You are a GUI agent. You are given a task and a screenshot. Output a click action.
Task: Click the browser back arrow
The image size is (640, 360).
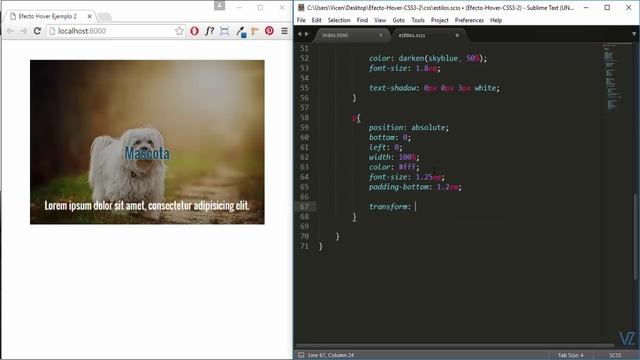pyautogui.click(x=11, y=31)
